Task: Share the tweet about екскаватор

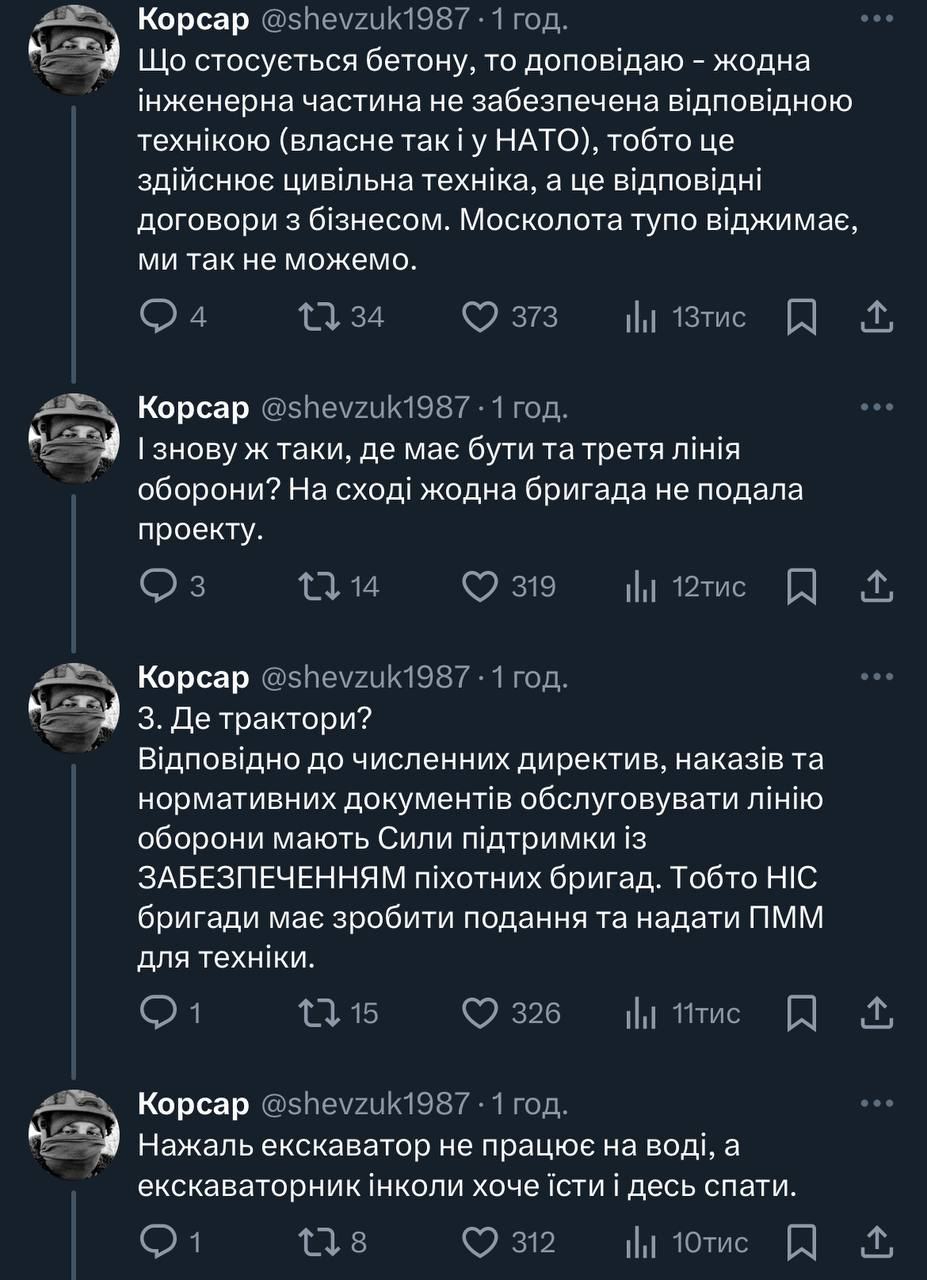Action: coord(876,1242)
